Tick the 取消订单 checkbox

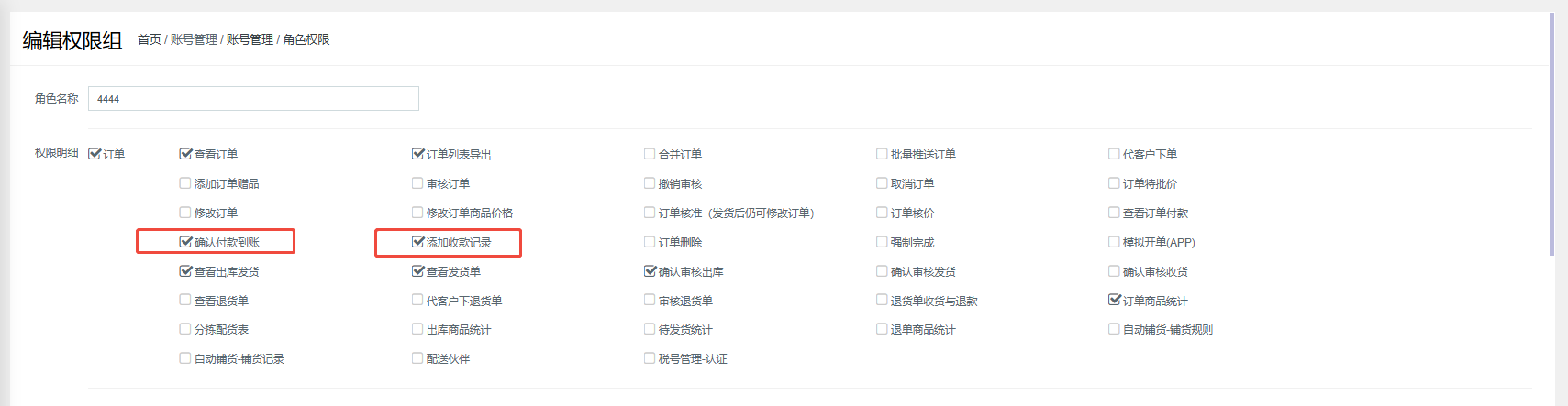coord(882,183)
